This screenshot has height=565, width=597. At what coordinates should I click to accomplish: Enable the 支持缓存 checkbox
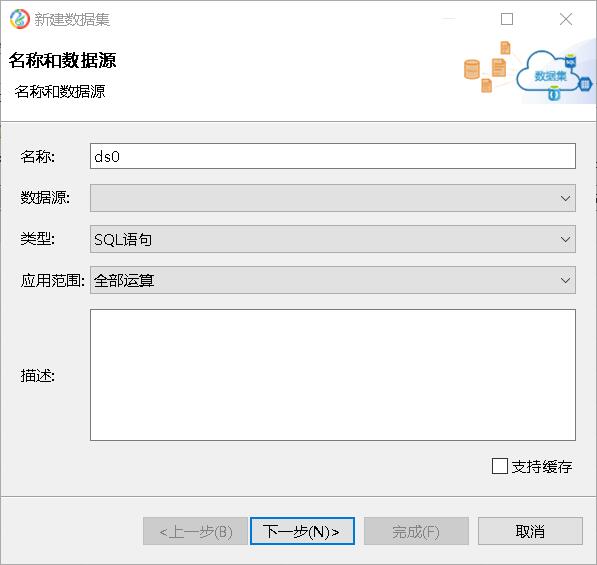coord(500,466)
